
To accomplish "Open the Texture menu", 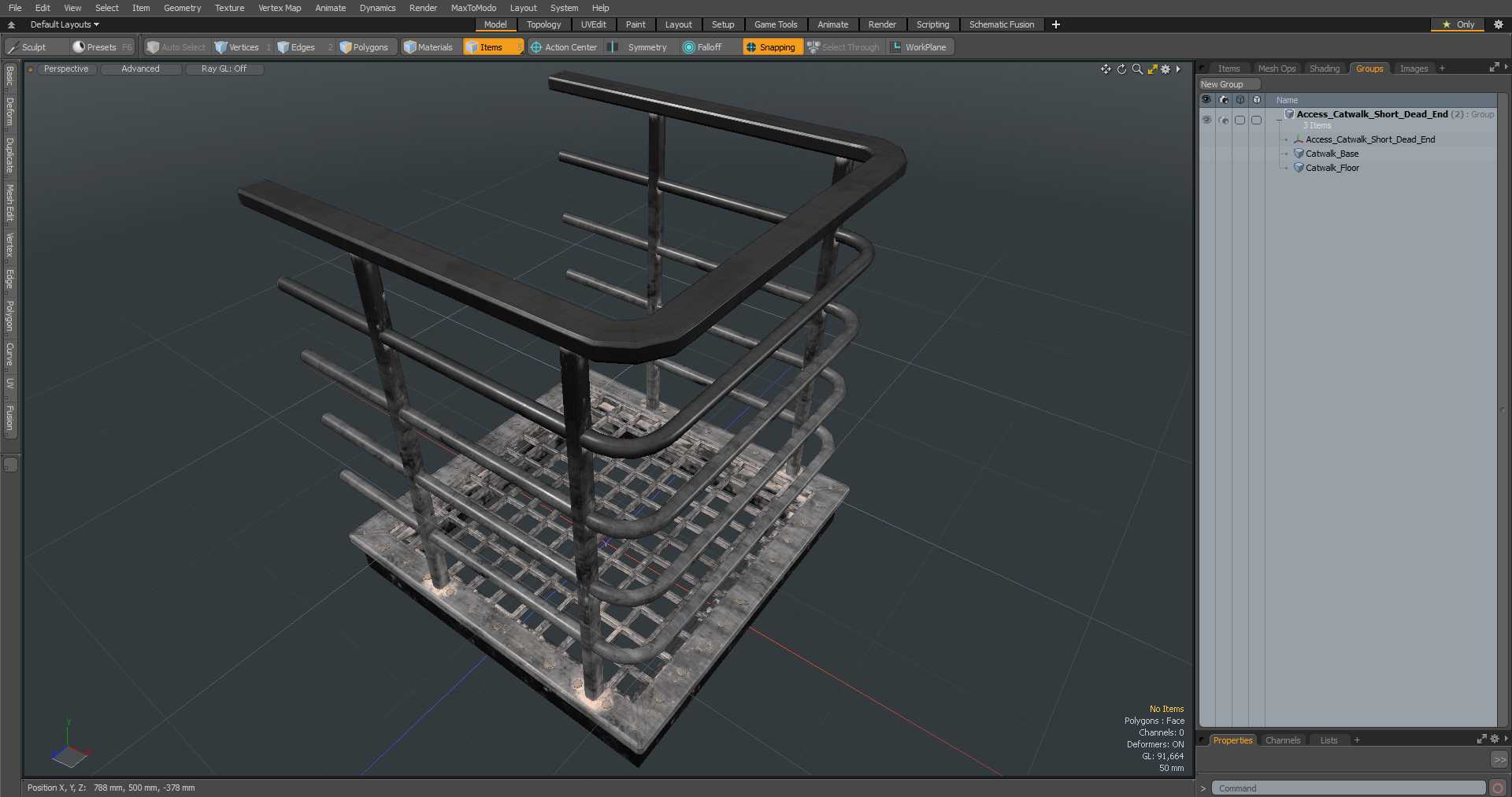I will point(229,8).
